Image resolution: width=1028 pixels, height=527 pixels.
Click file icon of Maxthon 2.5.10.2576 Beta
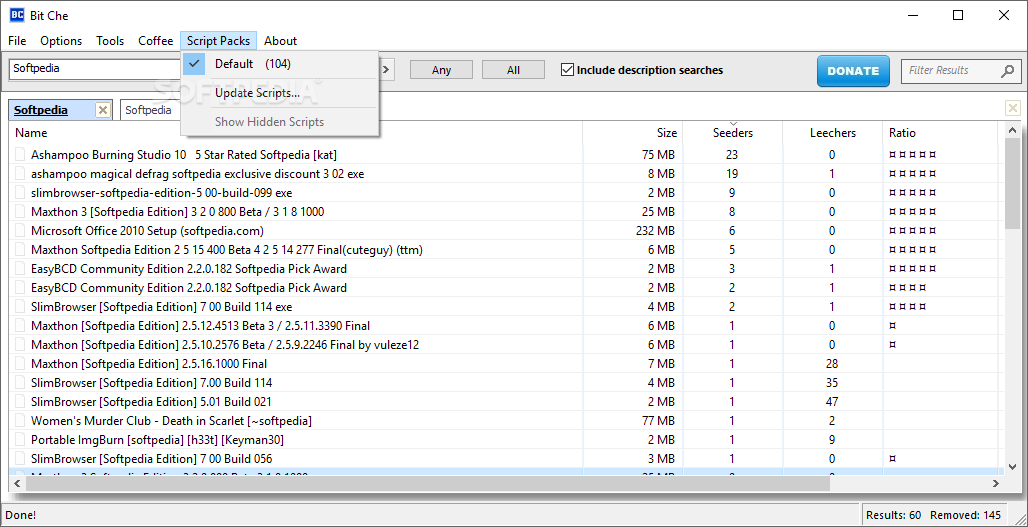point(20,345)
